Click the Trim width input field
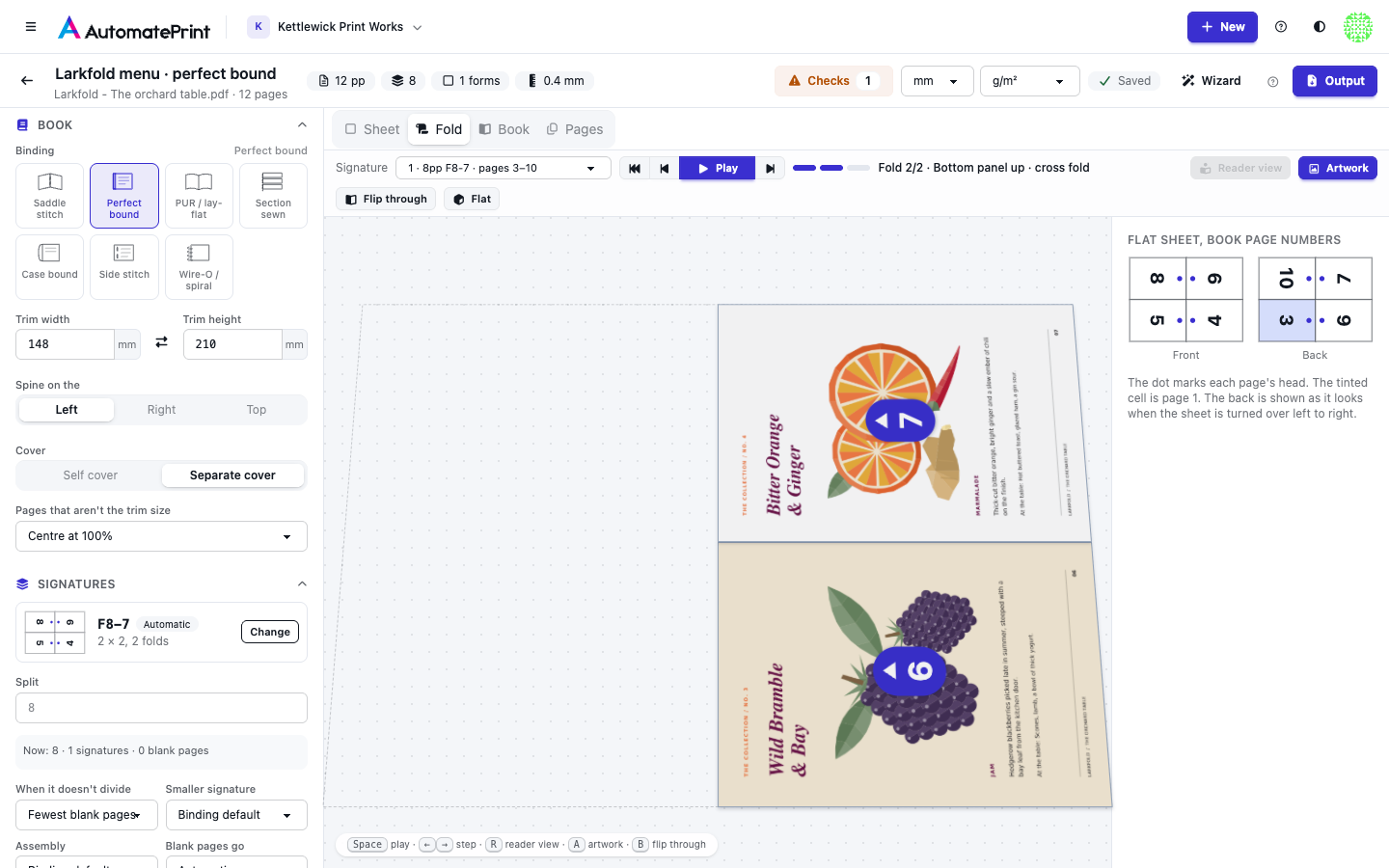This screenshot has width=1389, height=868. click(65, 344)
